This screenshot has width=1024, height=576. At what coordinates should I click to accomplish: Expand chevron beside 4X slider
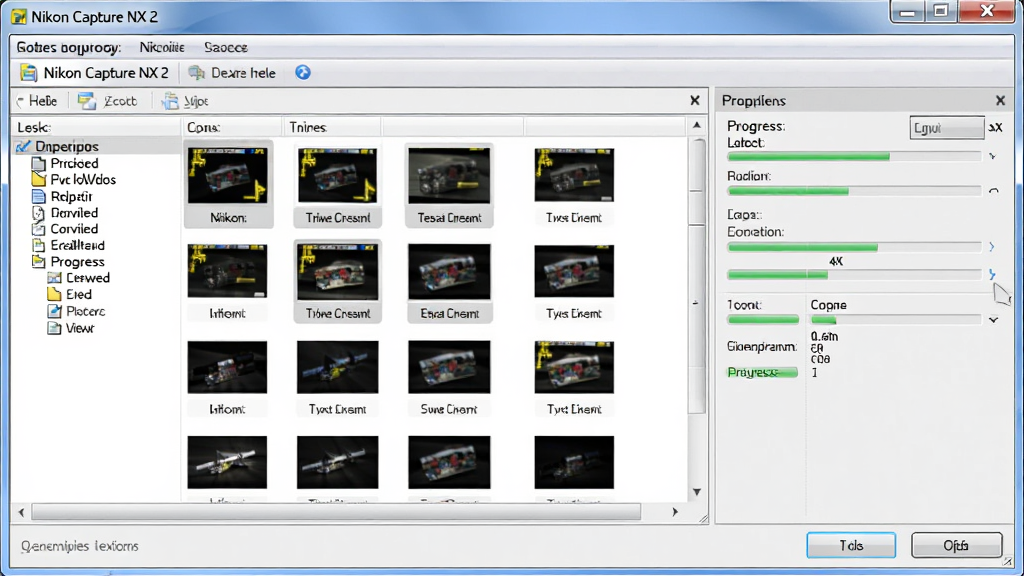tap(992, 274)
